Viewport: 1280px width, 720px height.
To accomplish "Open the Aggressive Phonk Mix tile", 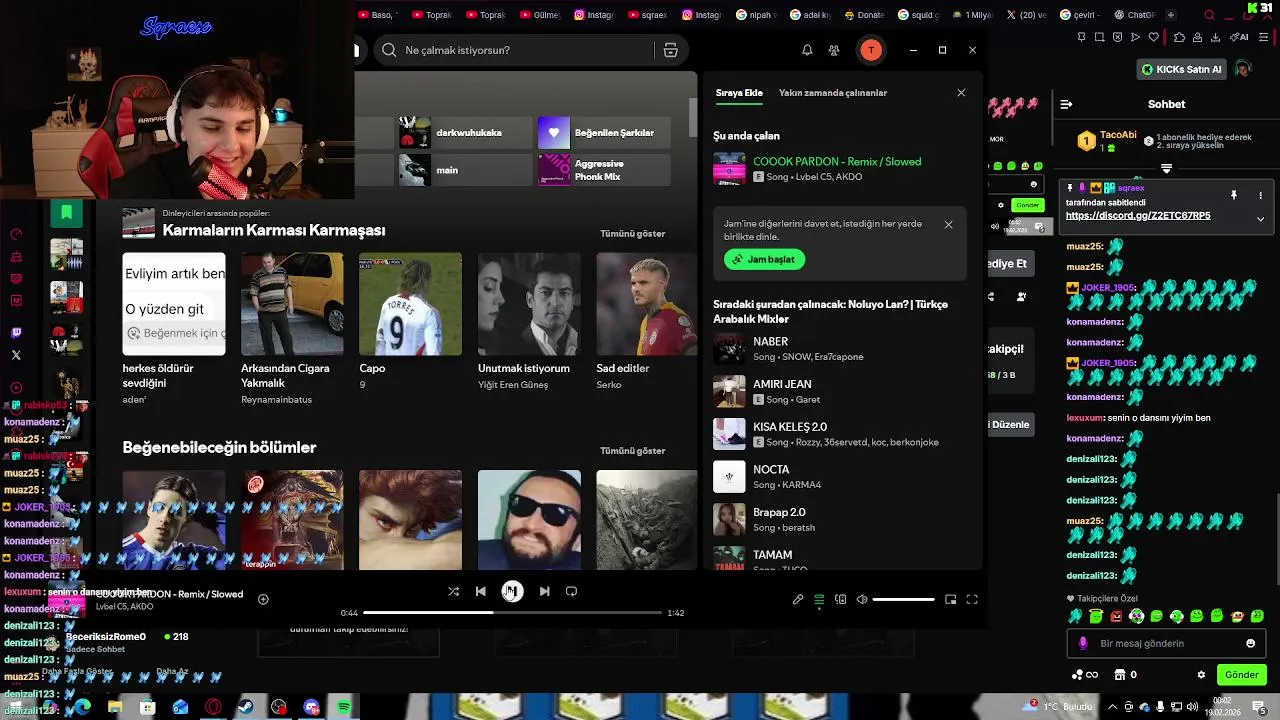I will tap(604, 170).
